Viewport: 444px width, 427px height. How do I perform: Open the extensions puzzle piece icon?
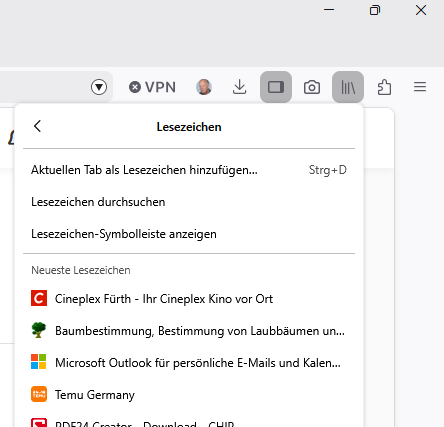point(384,87)
